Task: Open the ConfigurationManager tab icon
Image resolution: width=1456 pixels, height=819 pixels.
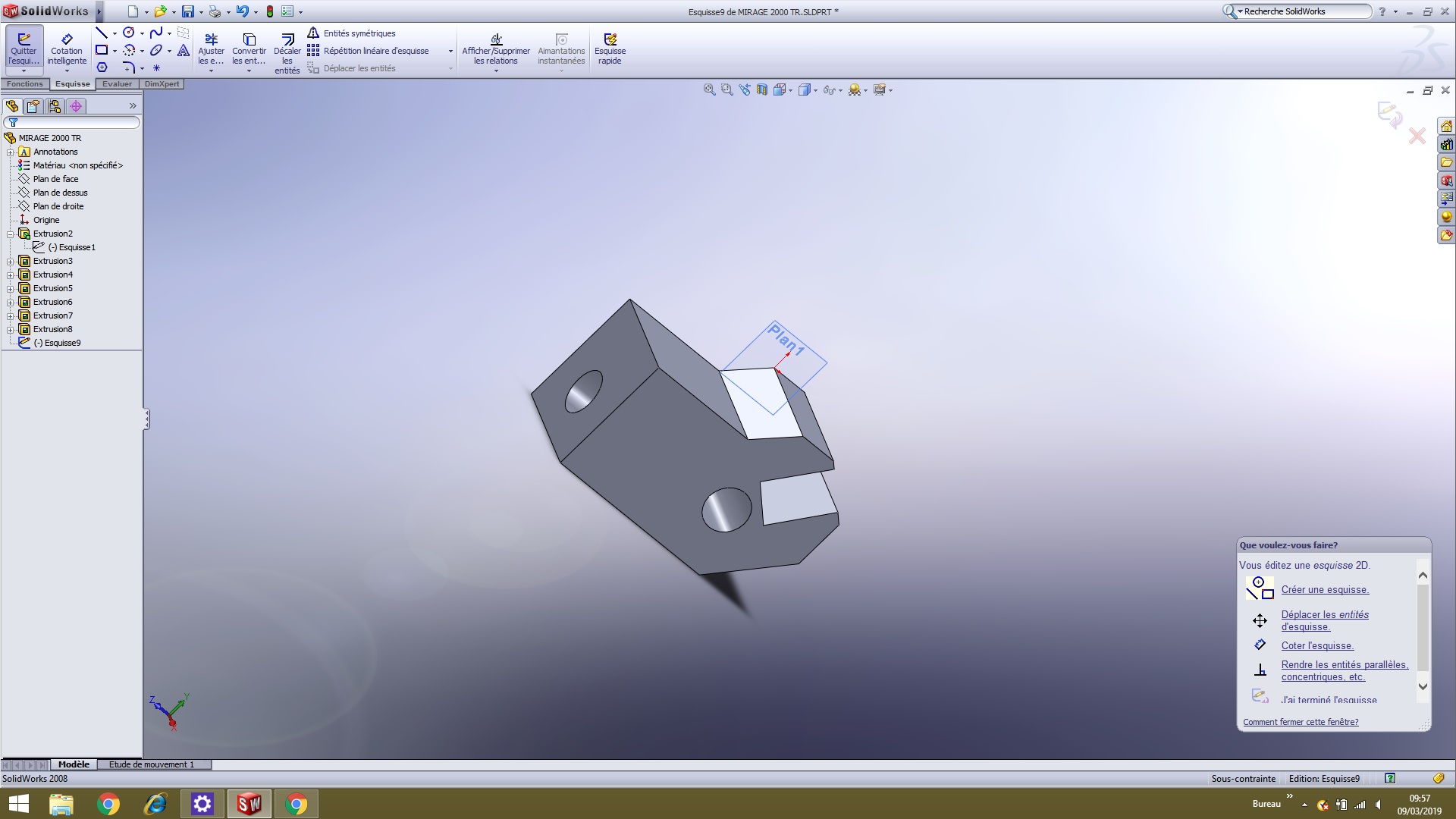Action: (x=55, y=106)
